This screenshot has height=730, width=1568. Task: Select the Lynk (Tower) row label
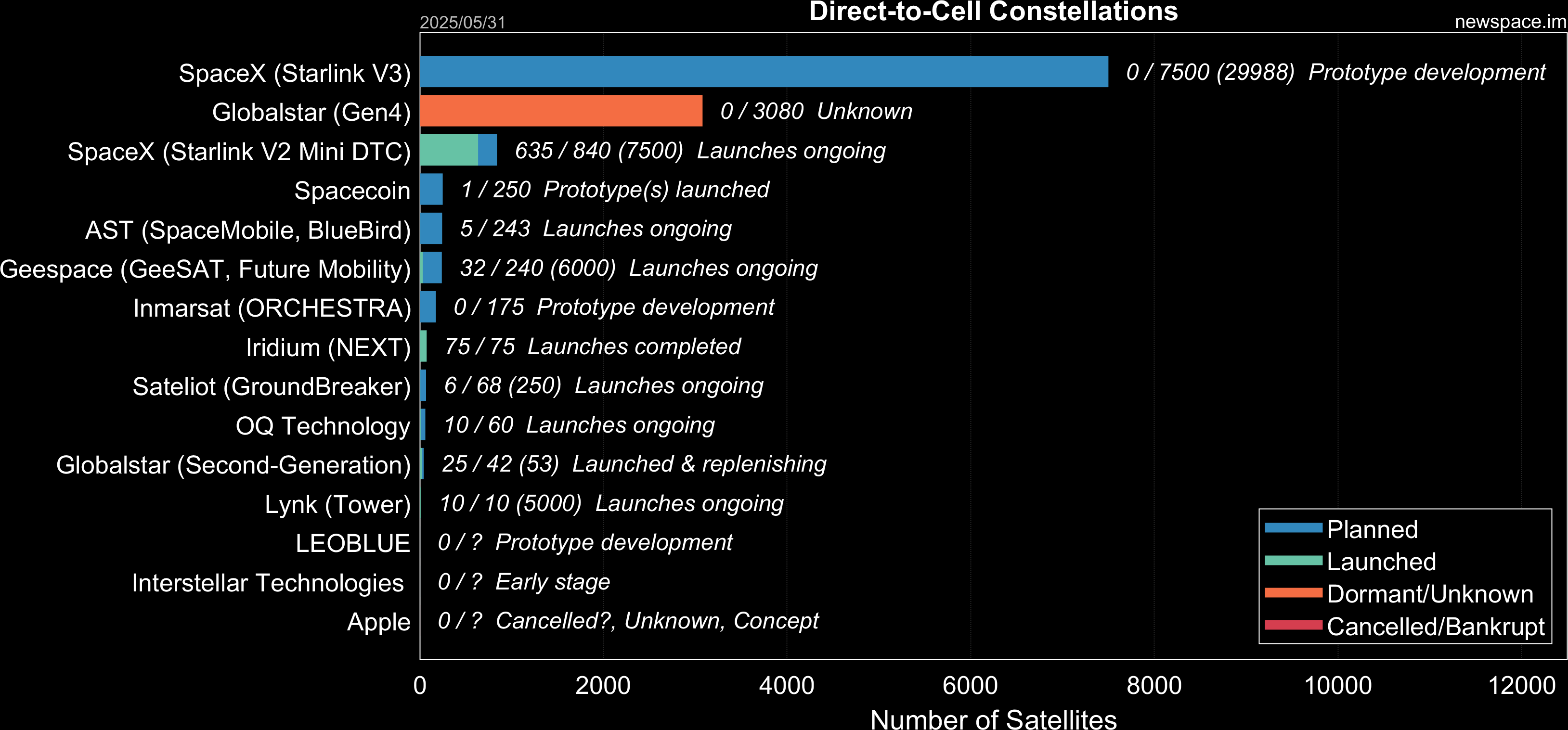[x=338, y=505]
